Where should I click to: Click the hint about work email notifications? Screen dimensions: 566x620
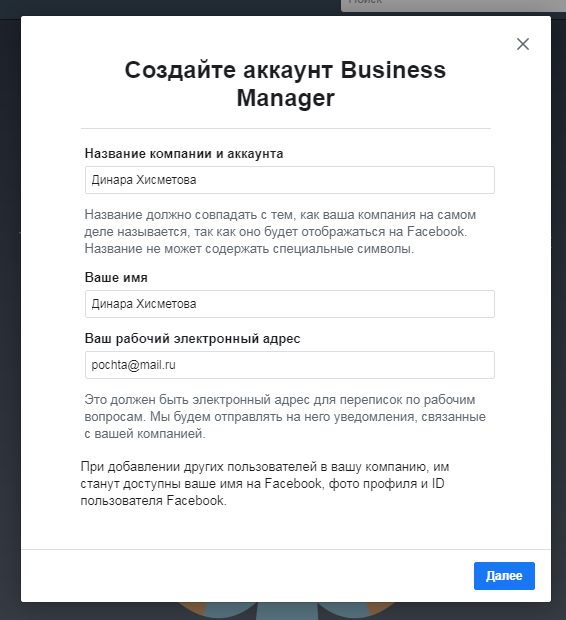click(285, 417)
